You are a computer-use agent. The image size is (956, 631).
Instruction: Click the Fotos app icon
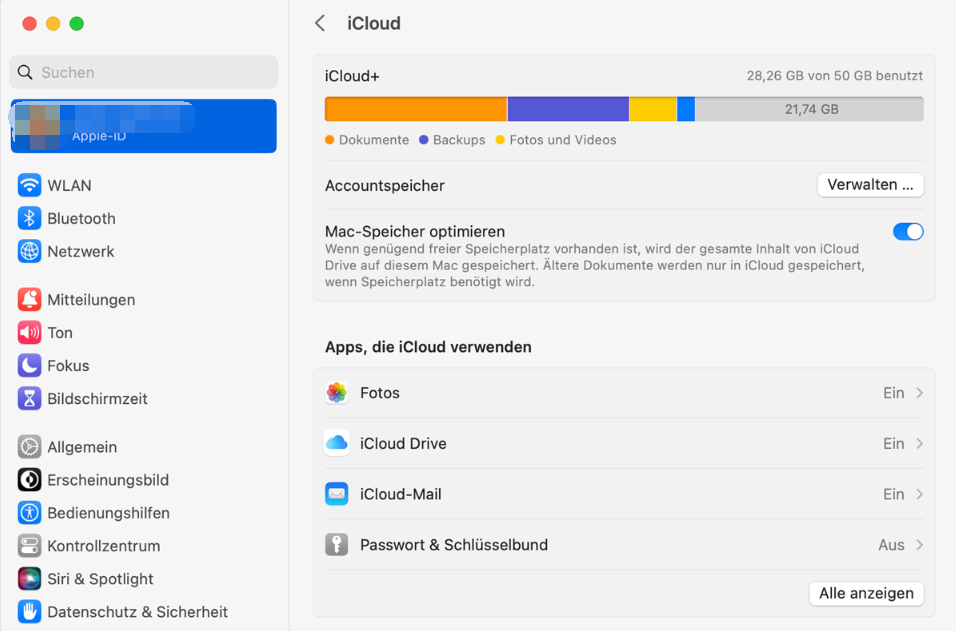point(336,392)
